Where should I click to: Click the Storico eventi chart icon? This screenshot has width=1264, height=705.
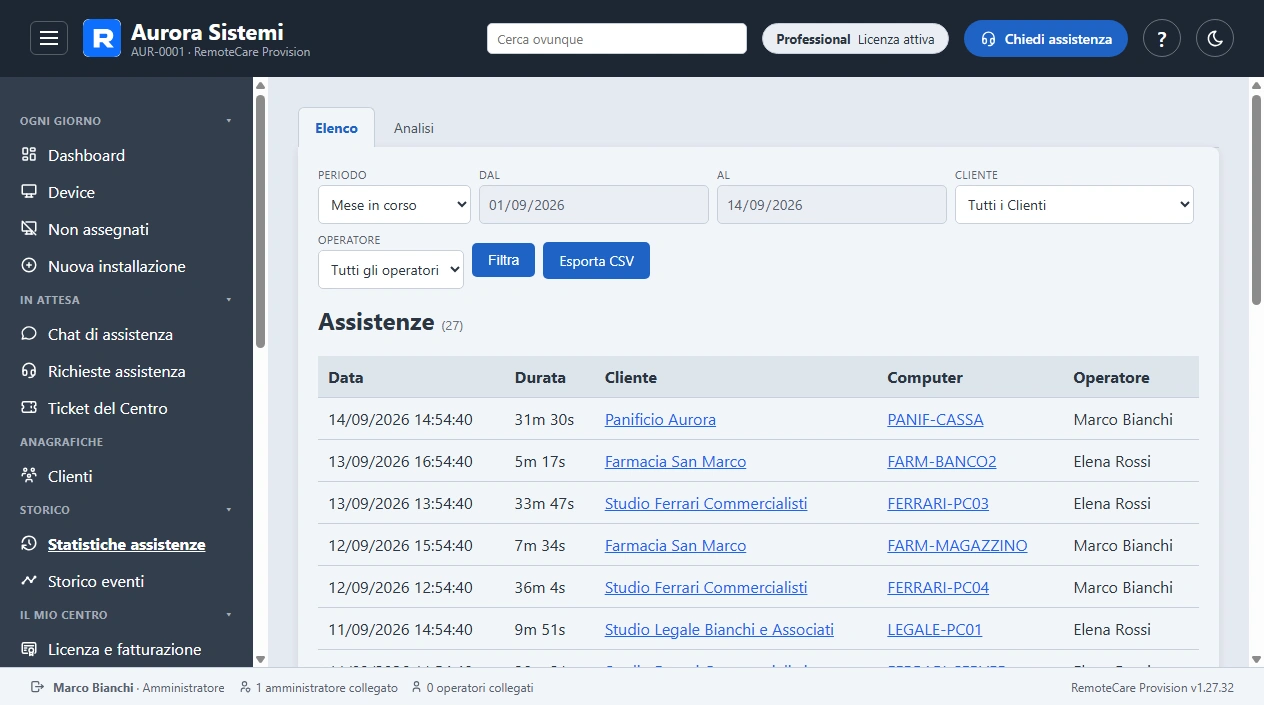click(x=29, y=581)
